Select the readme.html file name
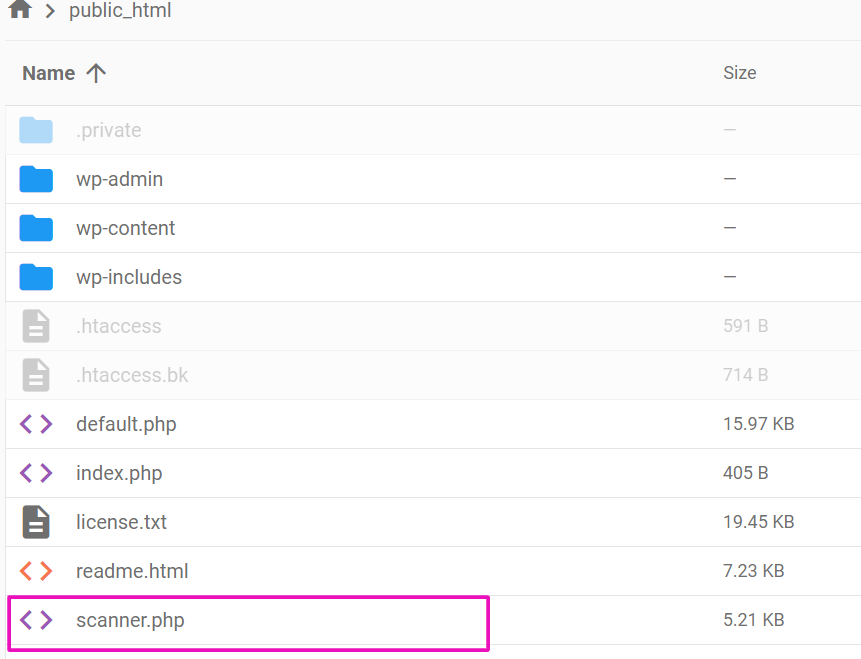The image size is (861, 659). 132,571
